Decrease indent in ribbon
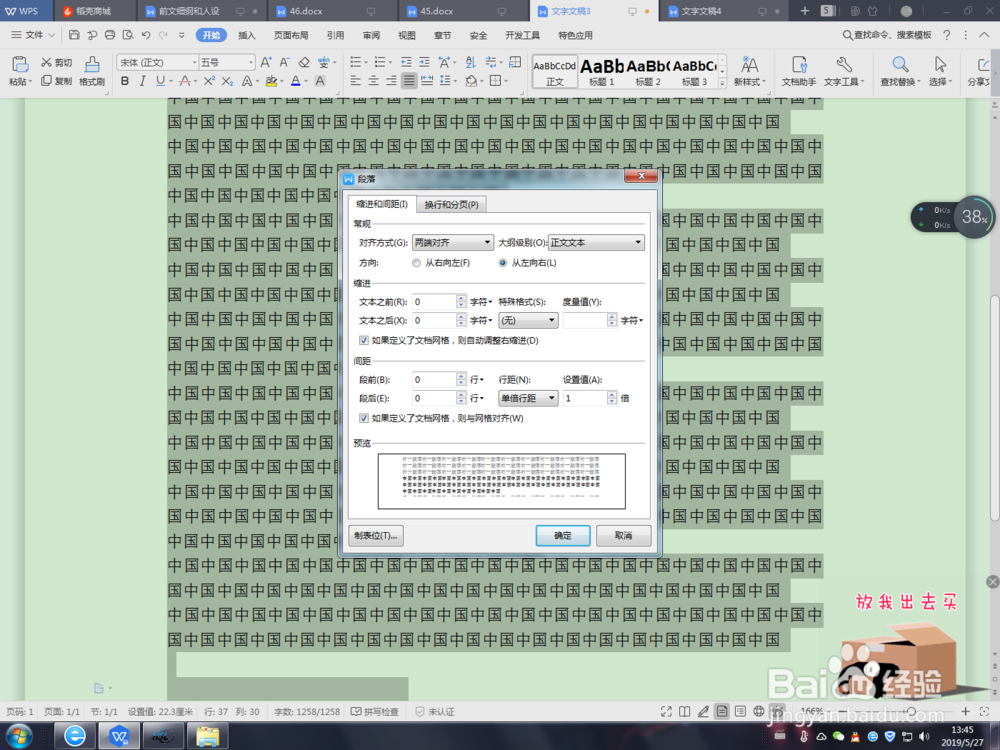This screenshot has height=750, width=1000. coord(406,62)
